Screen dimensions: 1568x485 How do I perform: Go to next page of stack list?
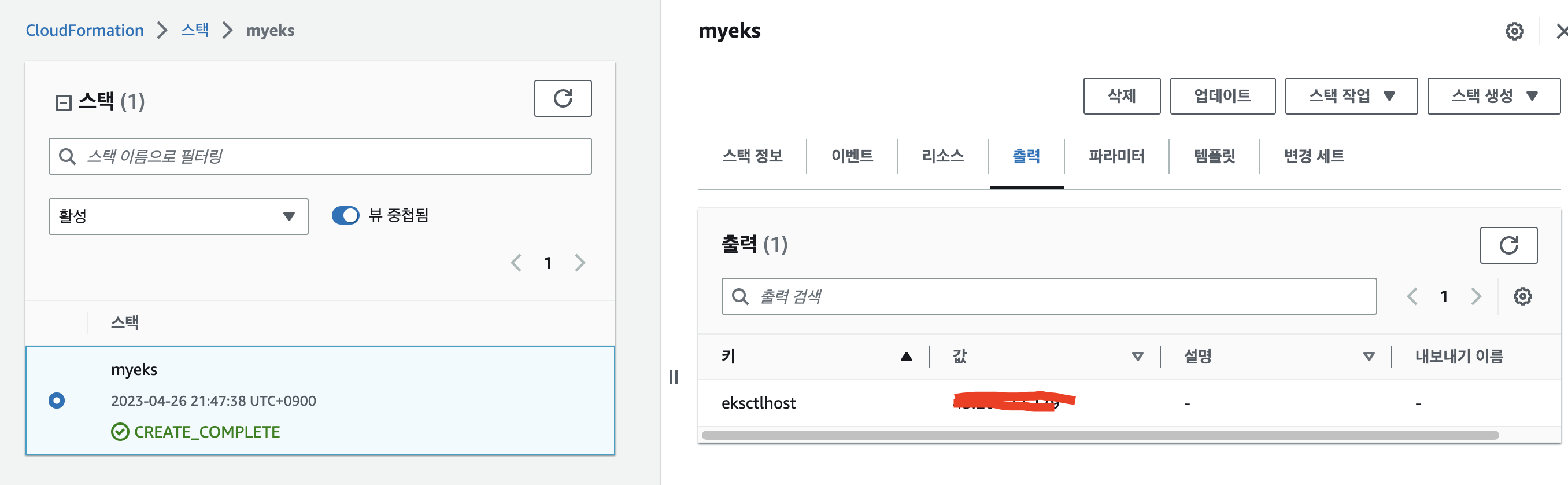580,263
